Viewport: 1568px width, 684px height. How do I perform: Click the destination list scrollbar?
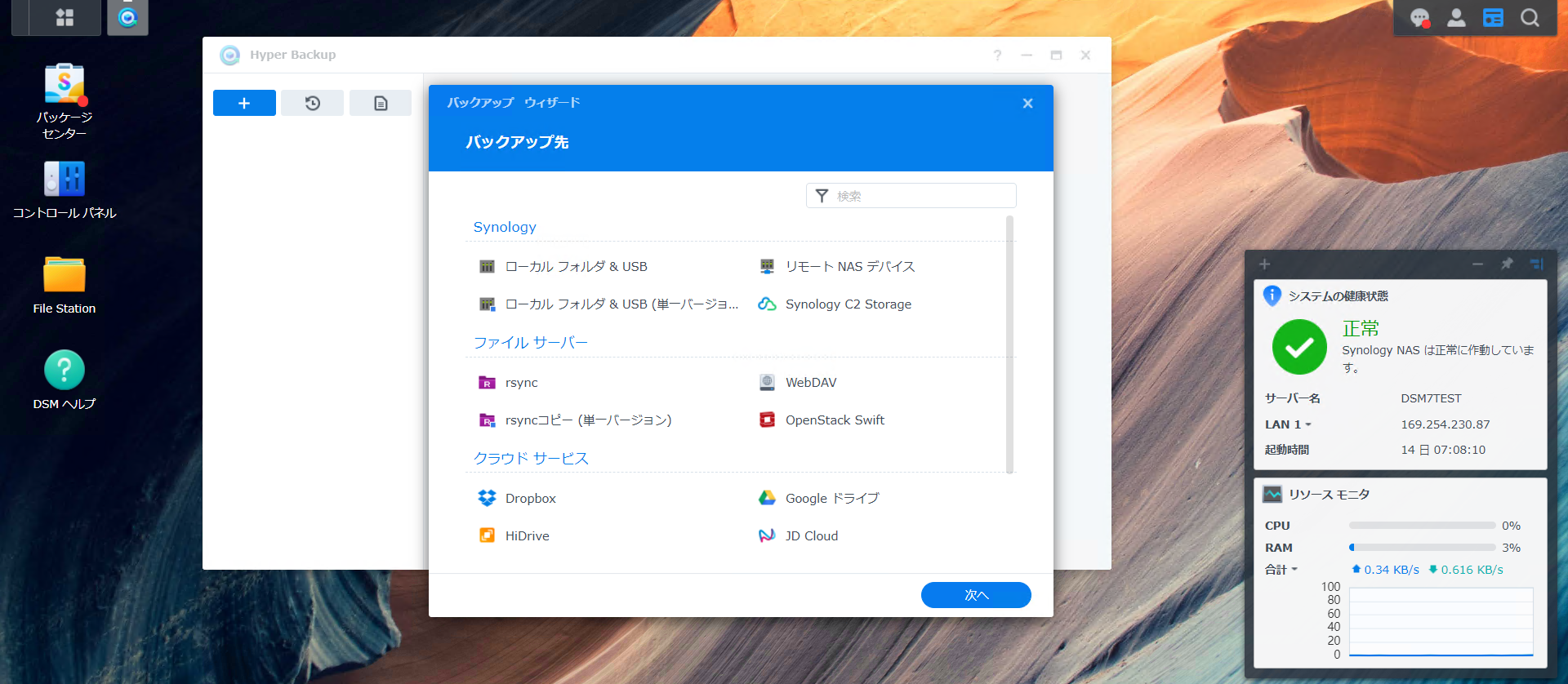click(x=1010, y=344)
